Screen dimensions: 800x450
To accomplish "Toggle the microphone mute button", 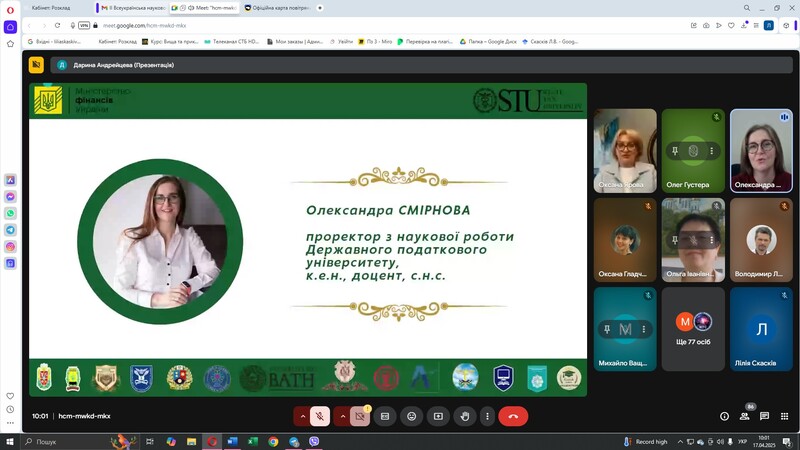I will (320, 416).
